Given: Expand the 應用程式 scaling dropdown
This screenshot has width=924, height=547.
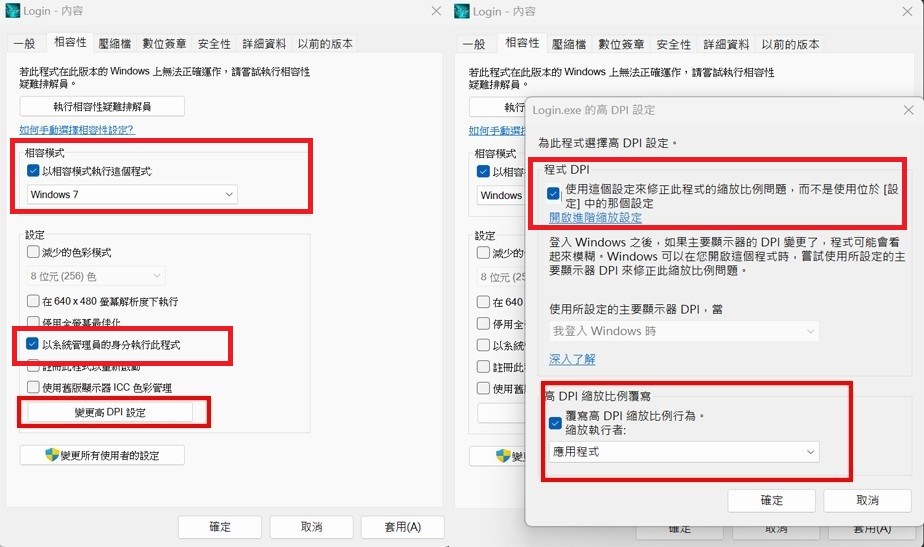Looking at the screenshot, I should coord(684,453).
